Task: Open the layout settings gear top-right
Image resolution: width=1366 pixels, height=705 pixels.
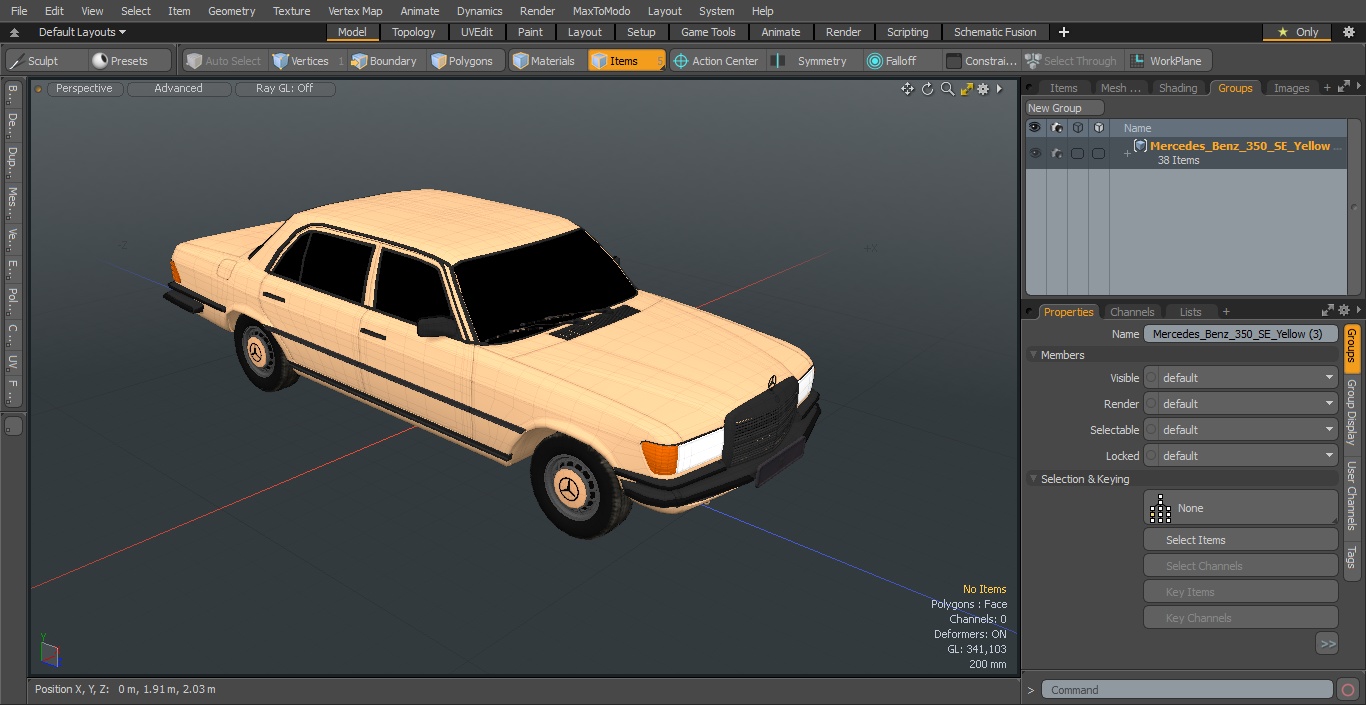Action: coord(1348,32)
